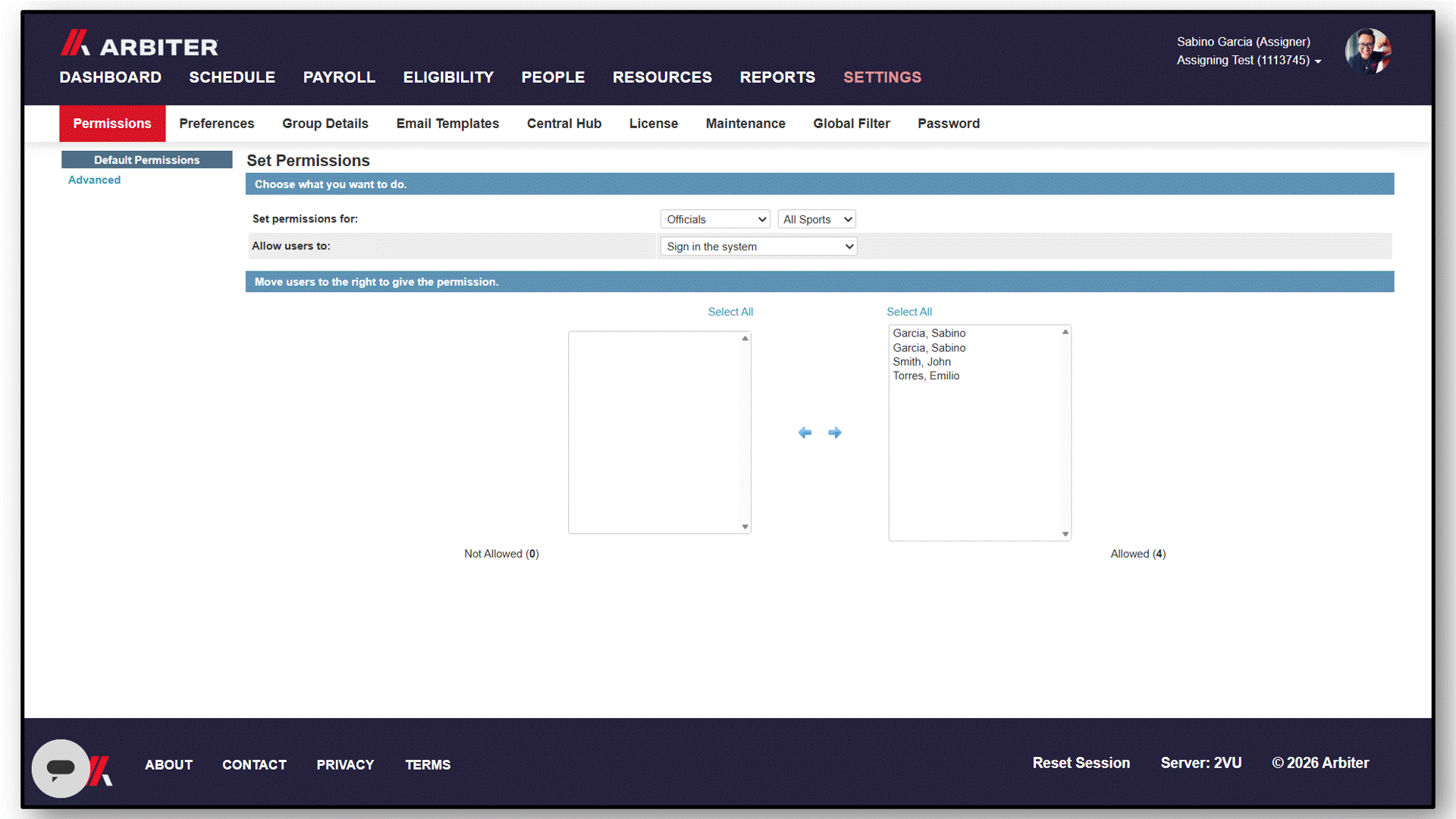The height and width of the screenshot is (819, 1456).
Task: Select second Garcia, Sabino in Allowed list
Action: [x=929, y=347]
